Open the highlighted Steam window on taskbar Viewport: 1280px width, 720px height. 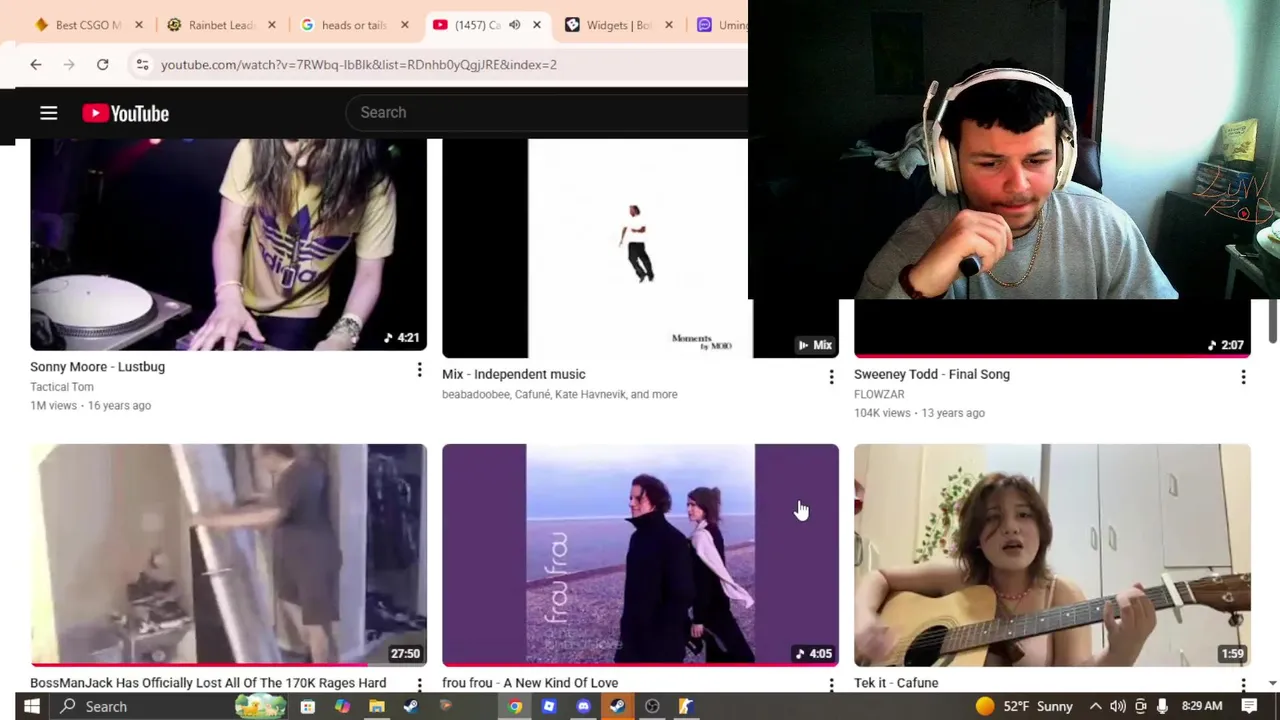point(618,706)
